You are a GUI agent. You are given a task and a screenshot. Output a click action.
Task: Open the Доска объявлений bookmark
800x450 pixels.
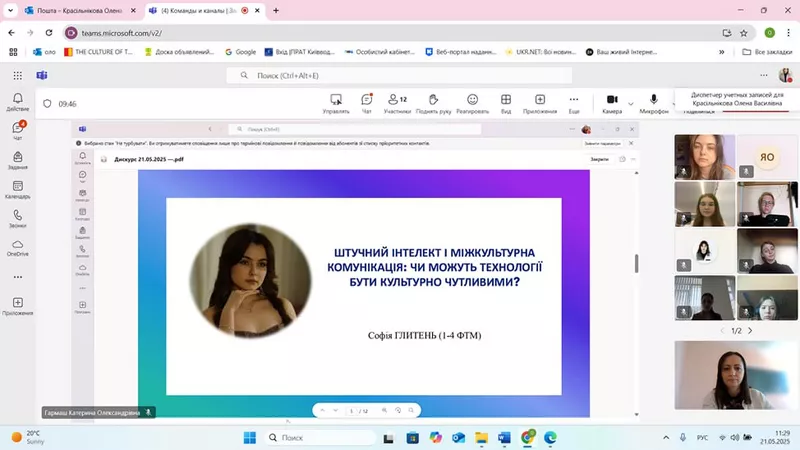(180, 52)
